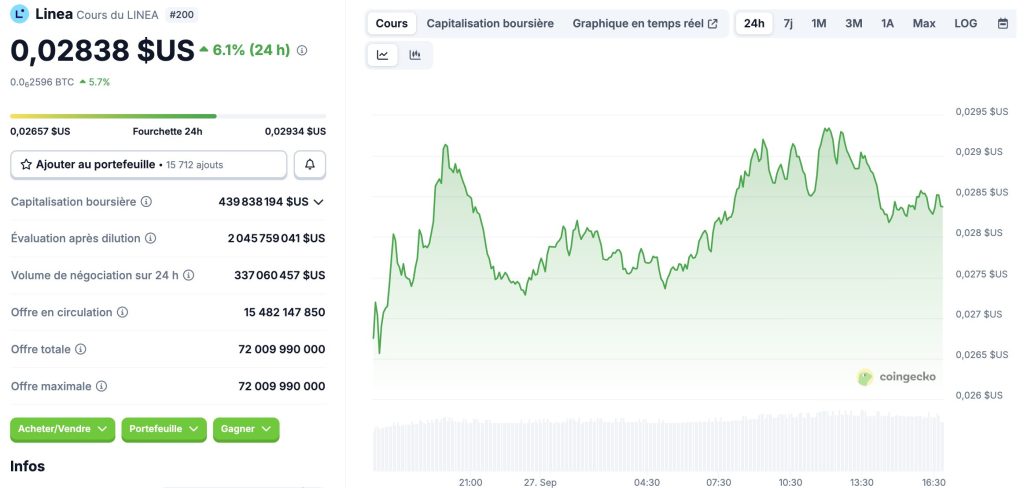Click the Linea logo icon
1024x488 pixels.
[20, 14]
